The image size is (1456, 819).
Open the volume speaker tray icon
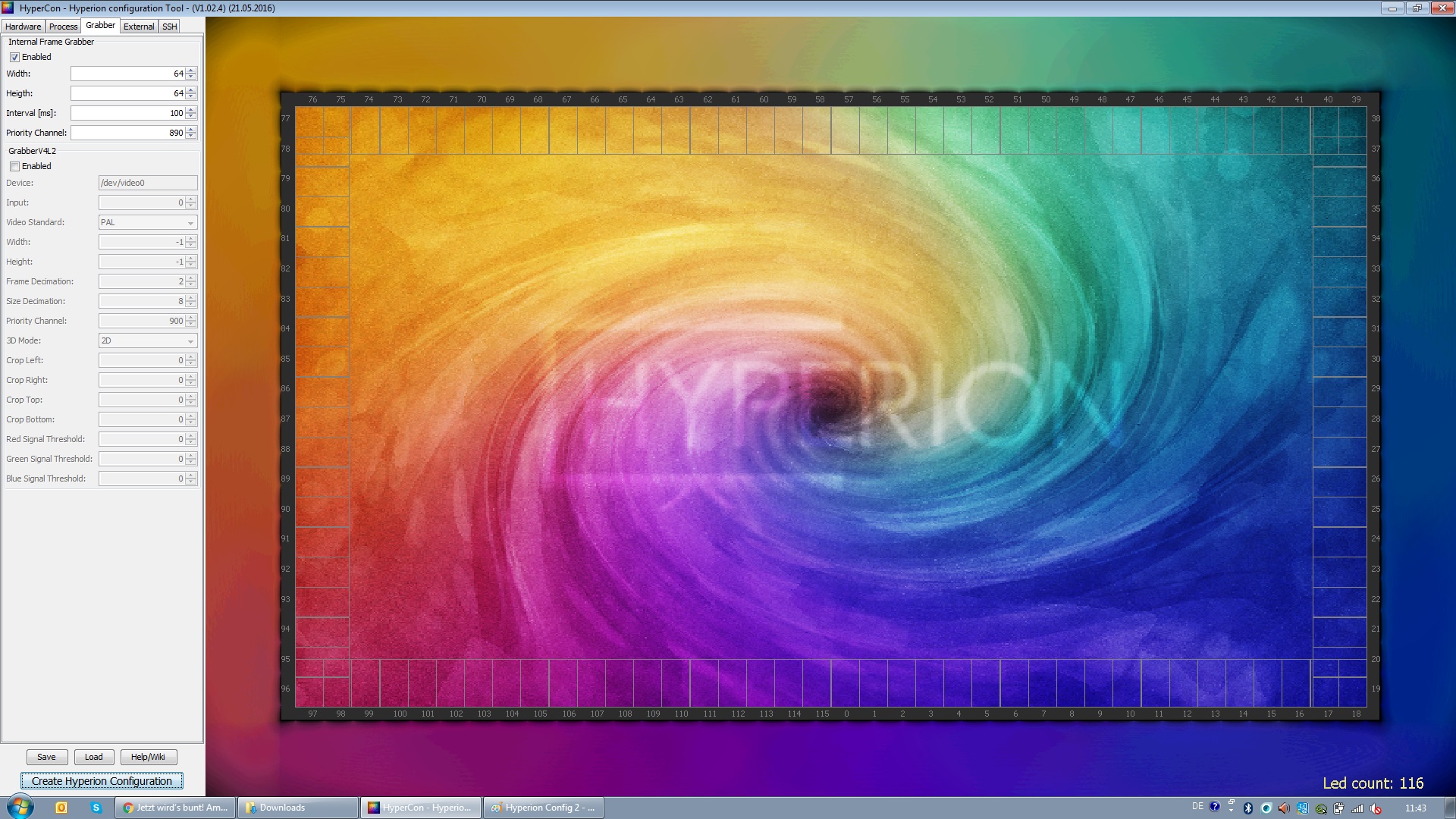(1284, 808)
